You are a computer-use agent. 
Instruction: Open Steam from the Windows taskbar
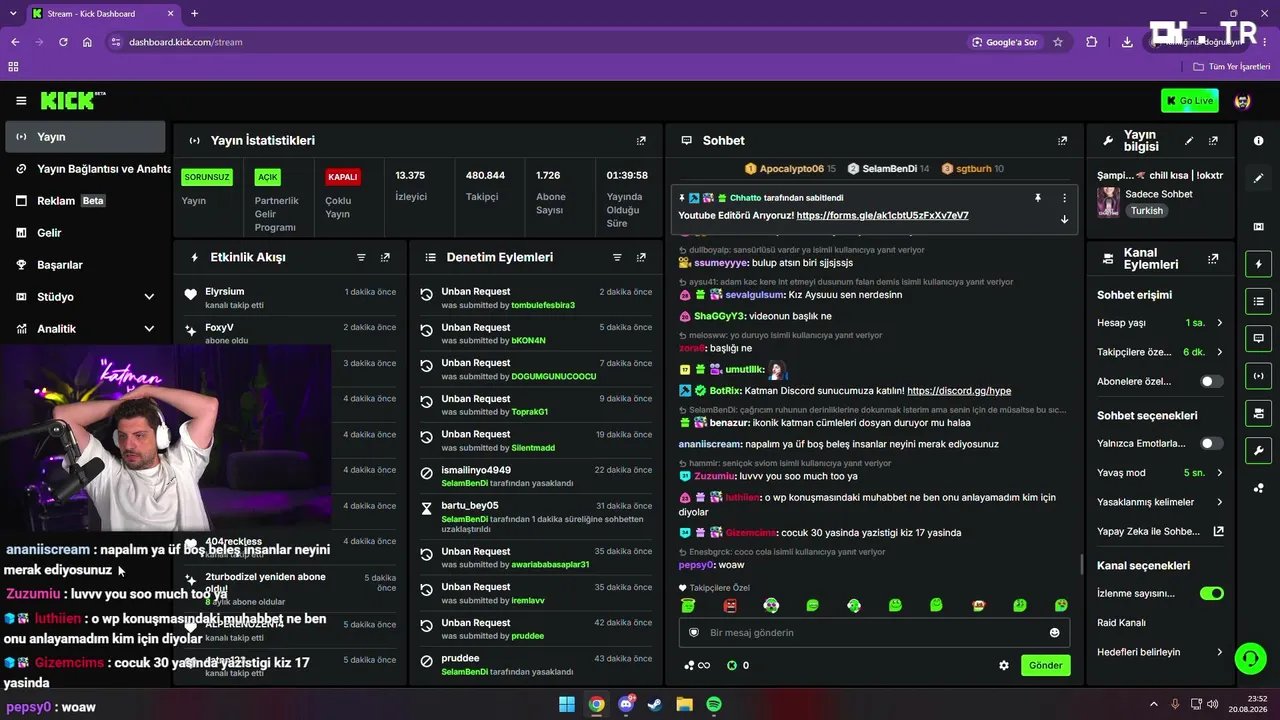[655, 704]
